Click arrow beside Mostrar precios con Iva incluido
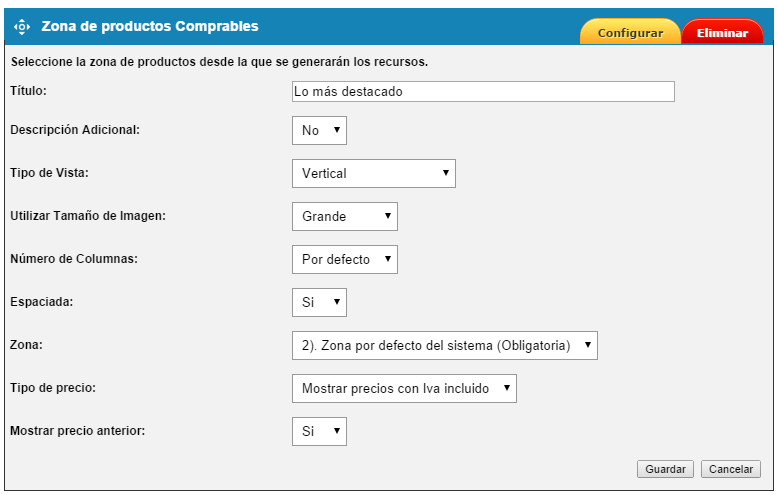Image resolution: width=777 pixels, height=495 pixels. (x=506, y=388)
